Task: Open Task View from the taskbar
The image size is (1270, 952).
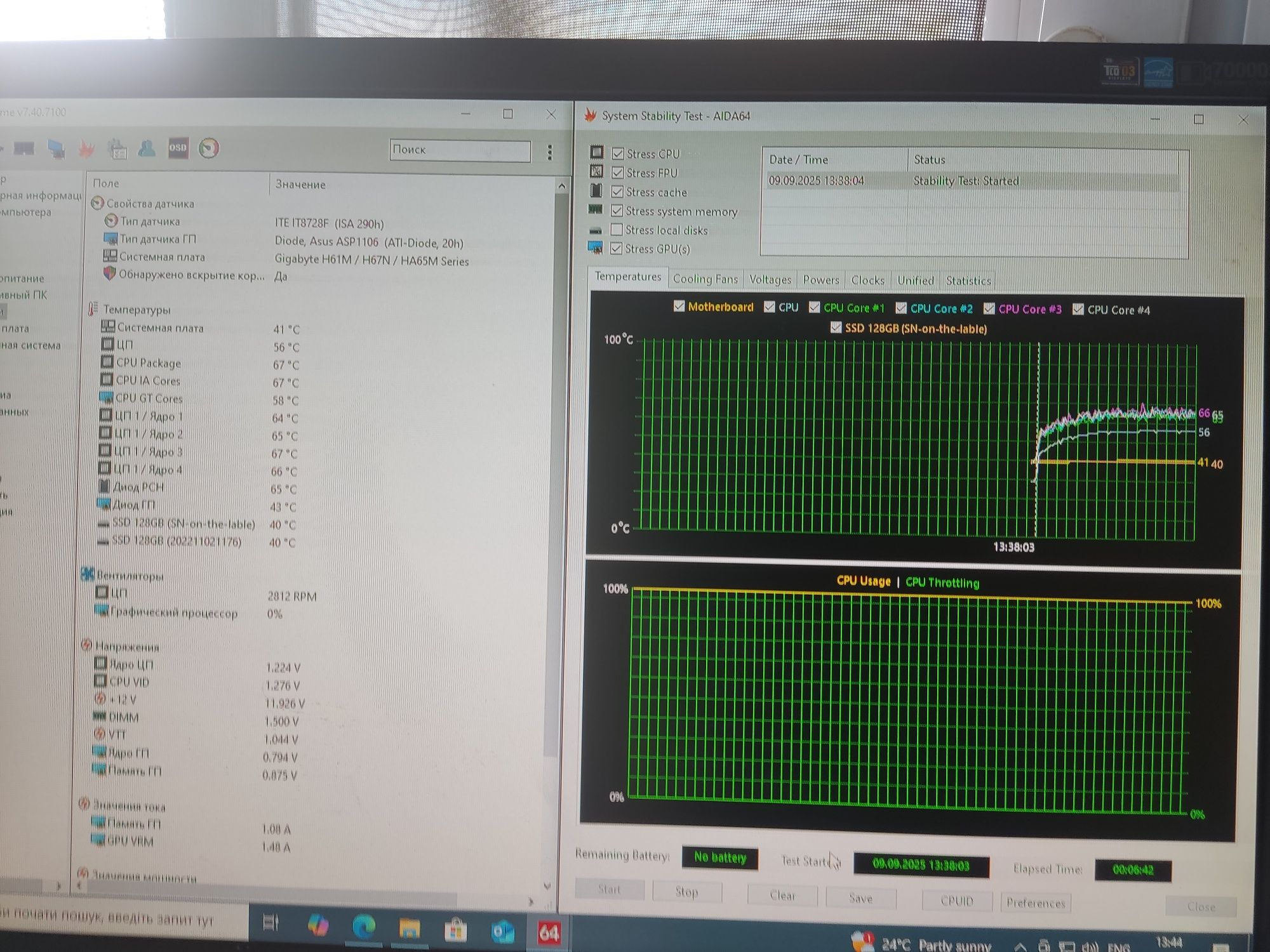Action: (x=271, y=923)
